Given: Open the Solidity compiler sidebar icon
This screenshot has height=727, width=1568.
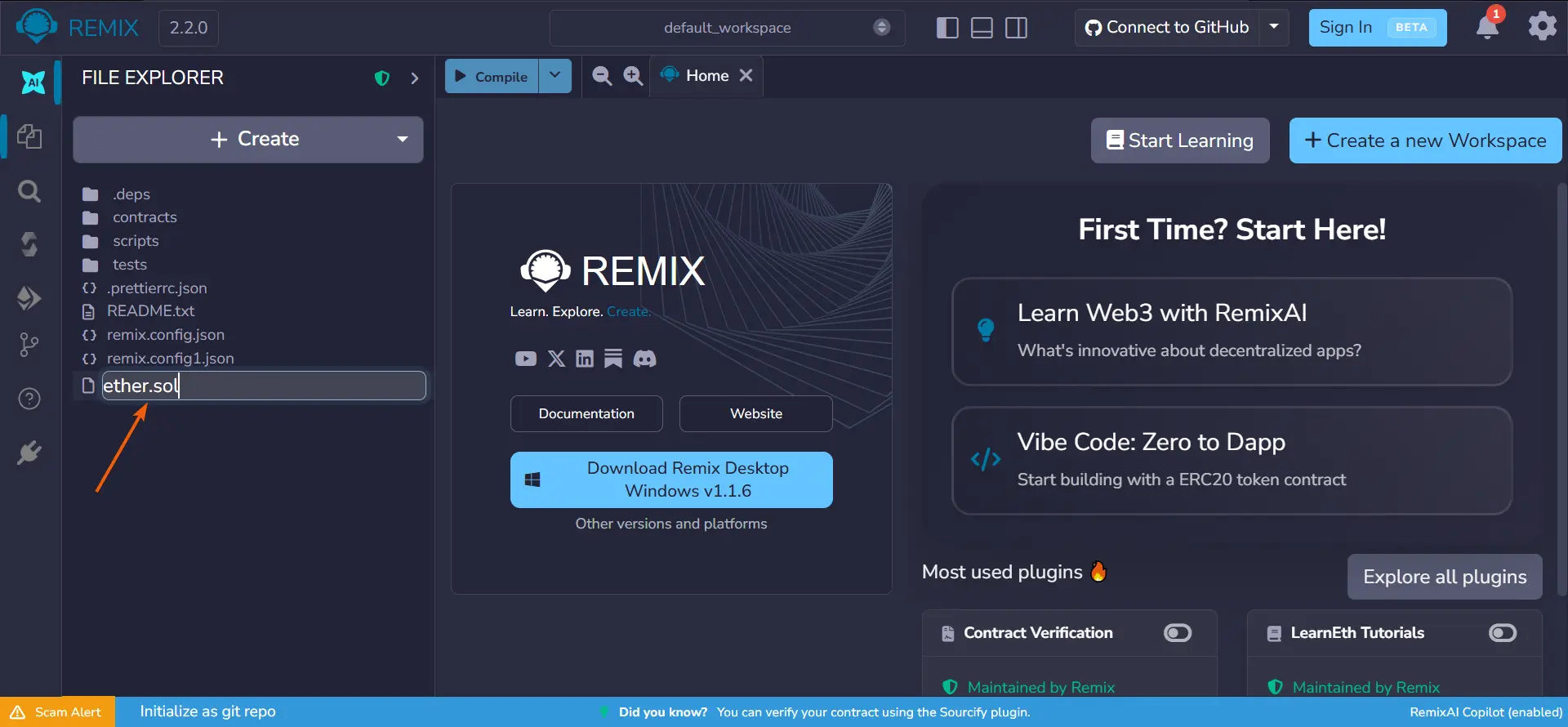Looking at the screenshot, I should [x=29, y=244].
